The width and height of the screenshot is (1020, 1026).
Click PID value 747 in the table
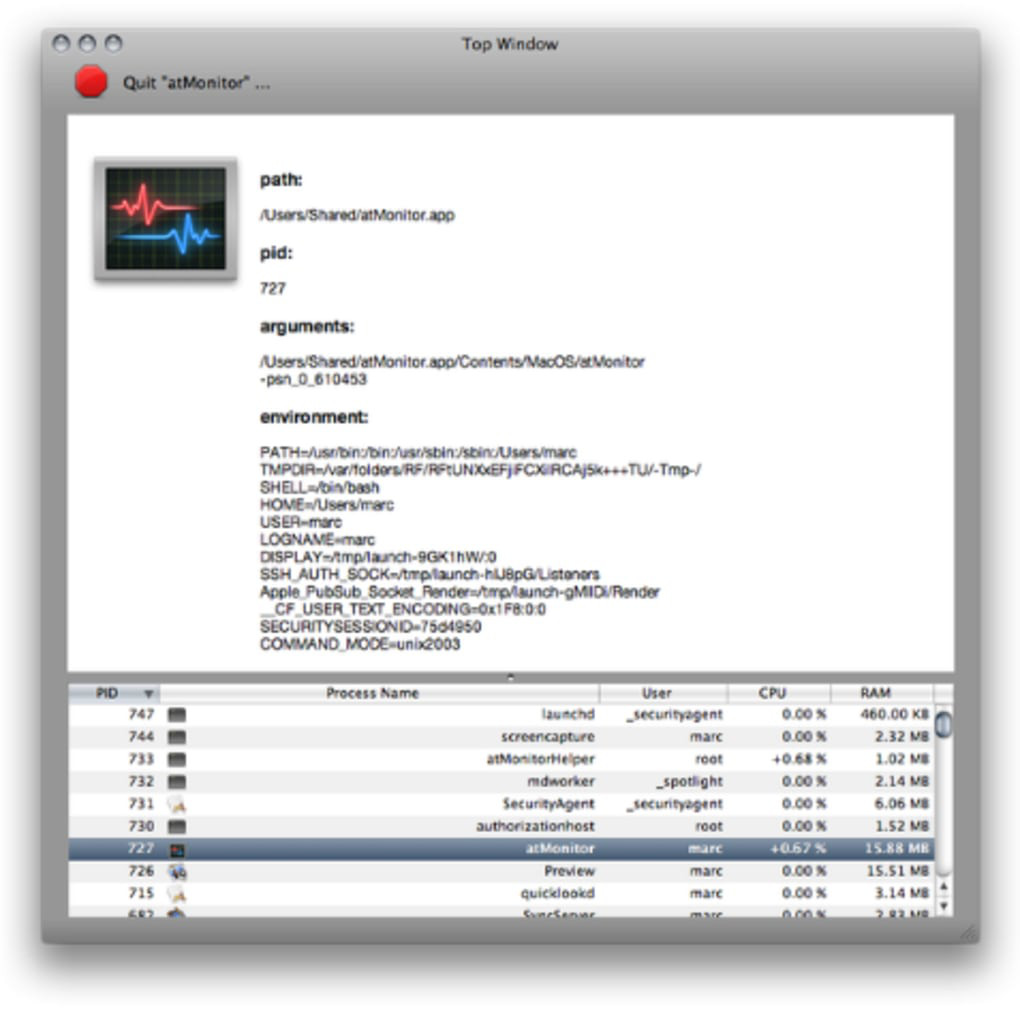141,714
